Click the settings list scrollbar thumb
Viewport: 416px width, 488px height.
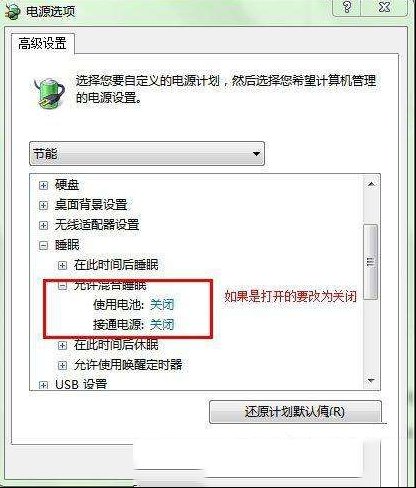[x=371, y=261]
